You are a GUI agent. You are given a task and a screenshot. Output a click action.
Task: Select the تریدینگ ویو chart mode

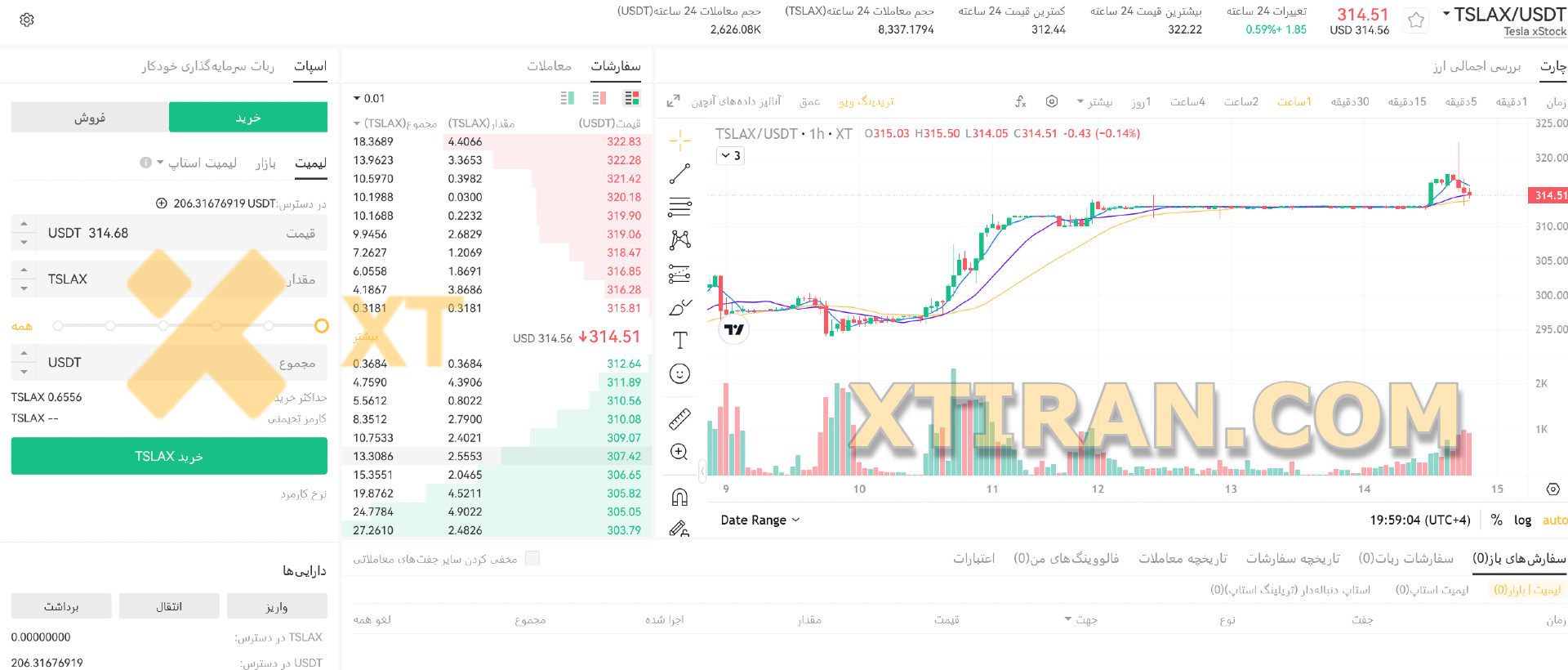pos(866,101)
